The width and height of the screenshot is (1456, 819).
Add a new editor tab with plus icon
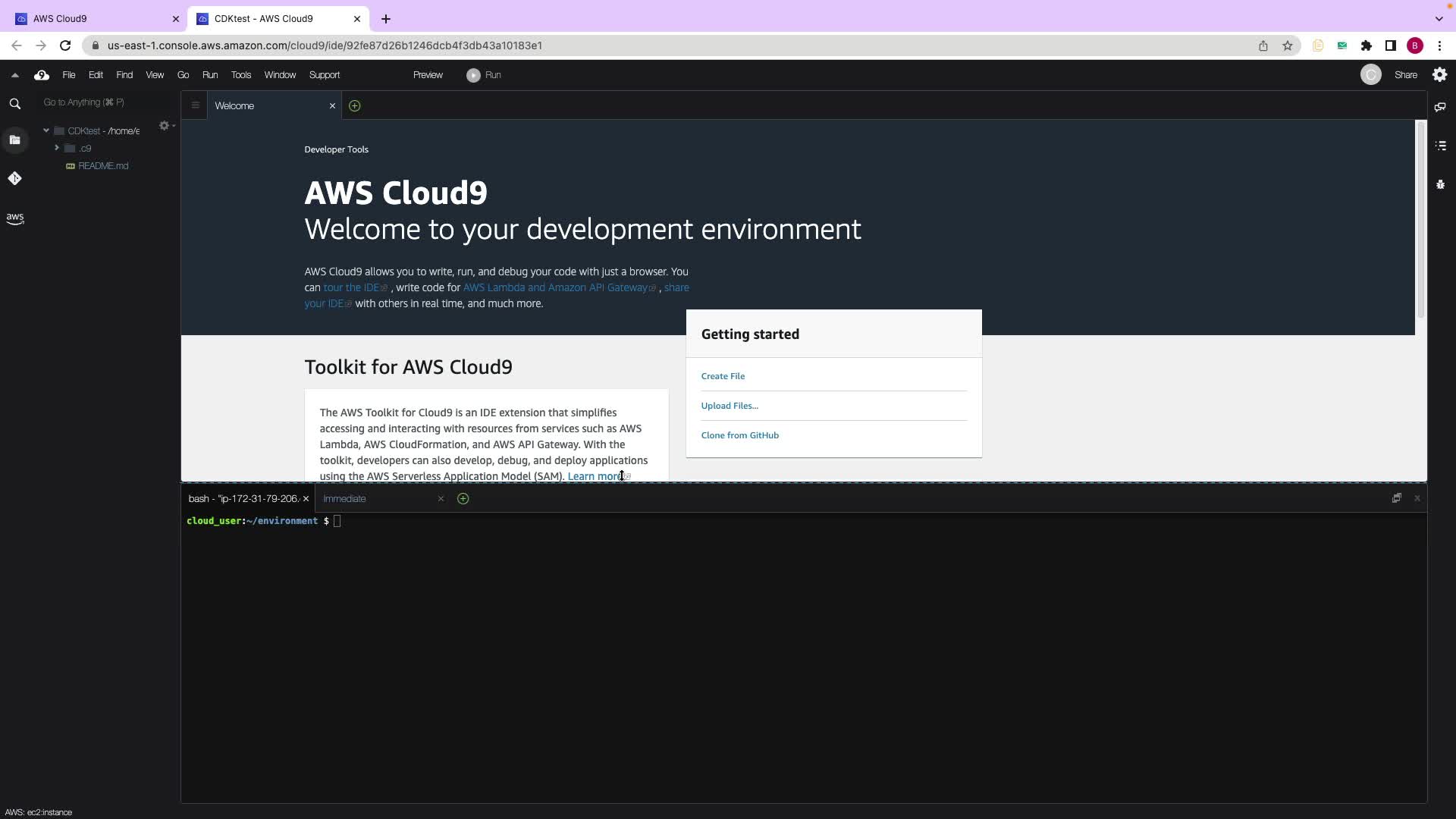tap(354, 106)
